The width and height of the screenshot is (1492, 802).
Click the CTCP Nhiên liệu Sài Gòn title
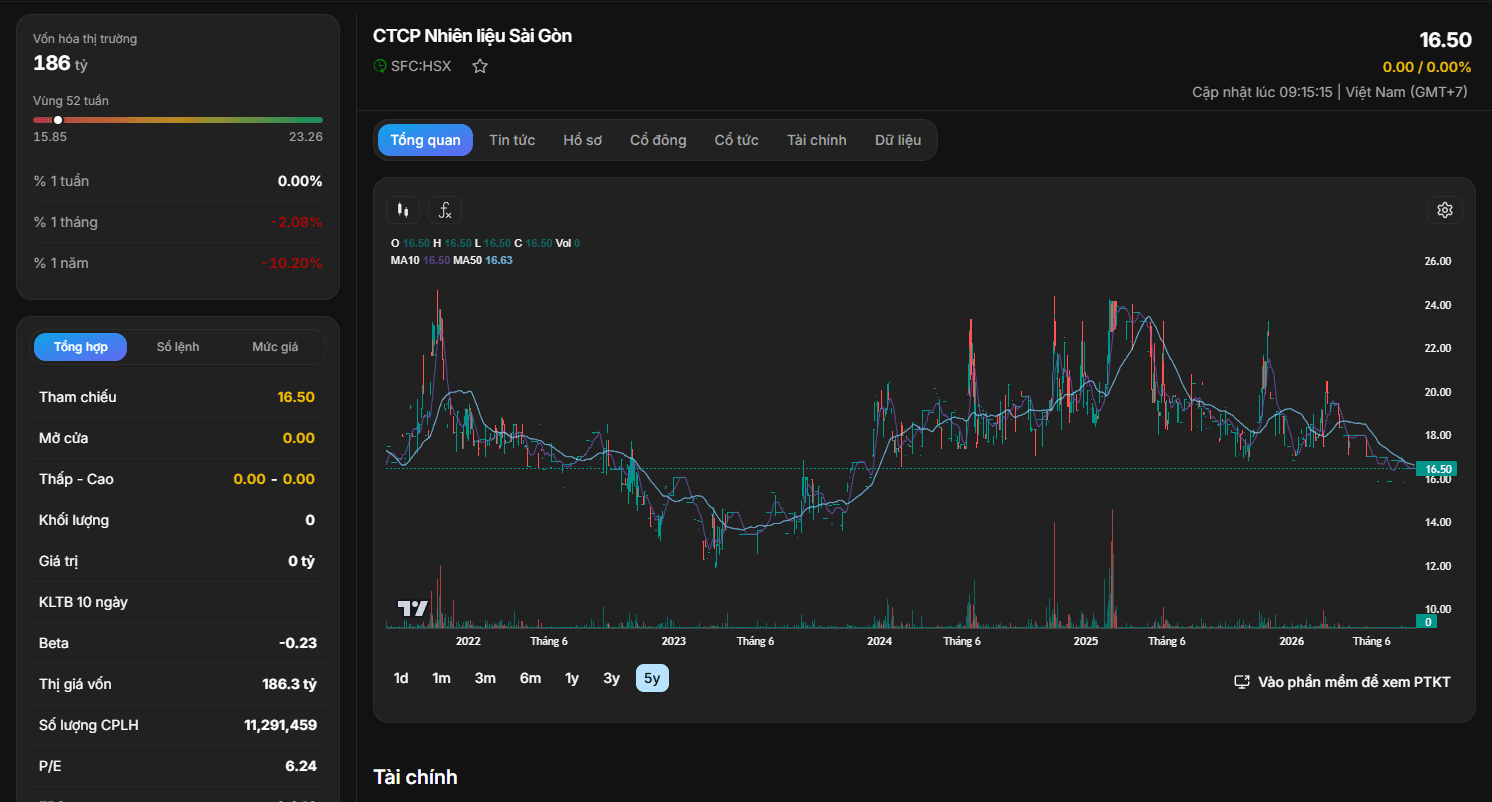pos(472,36)
